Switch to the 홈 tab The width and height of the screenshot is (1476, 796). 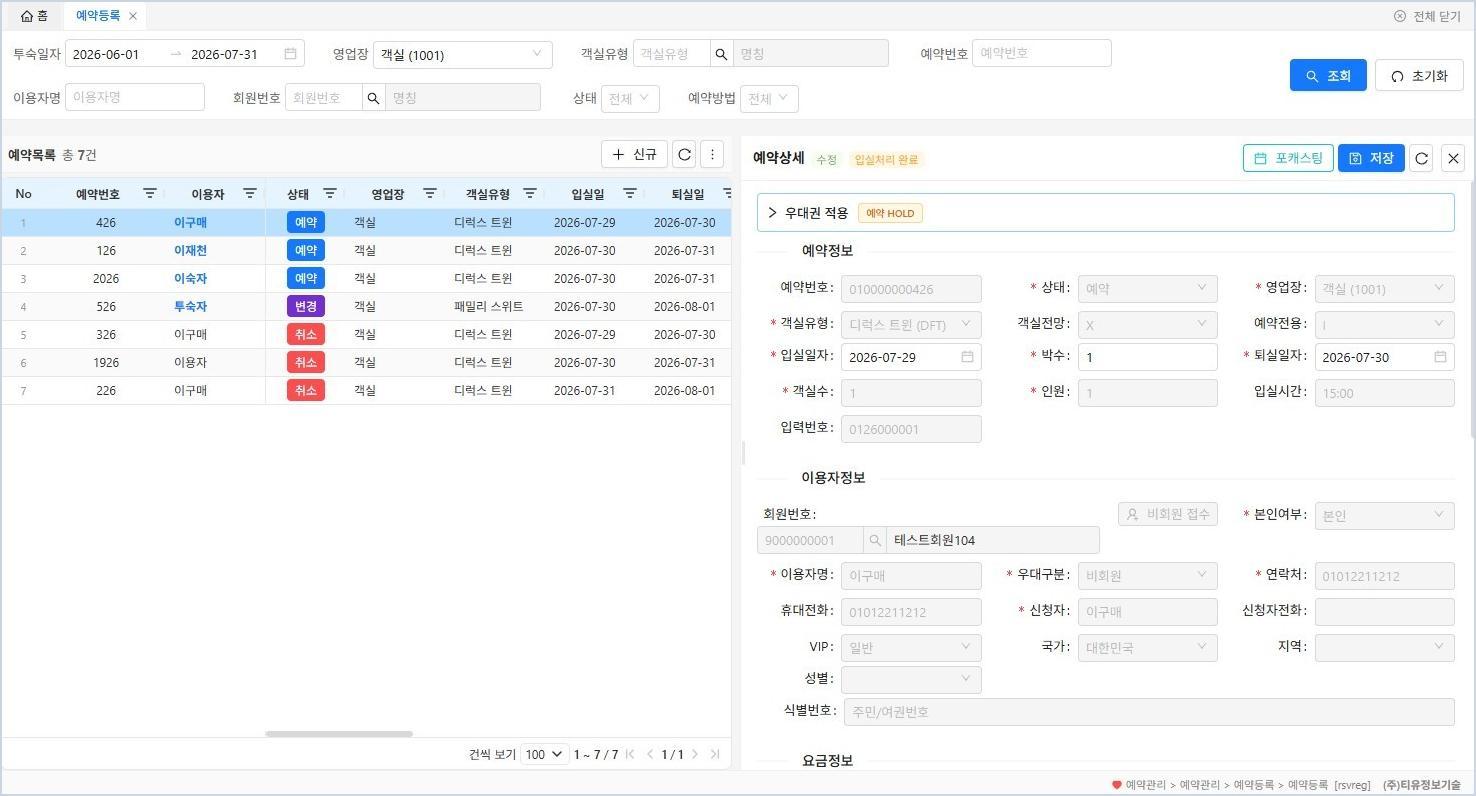34,15
